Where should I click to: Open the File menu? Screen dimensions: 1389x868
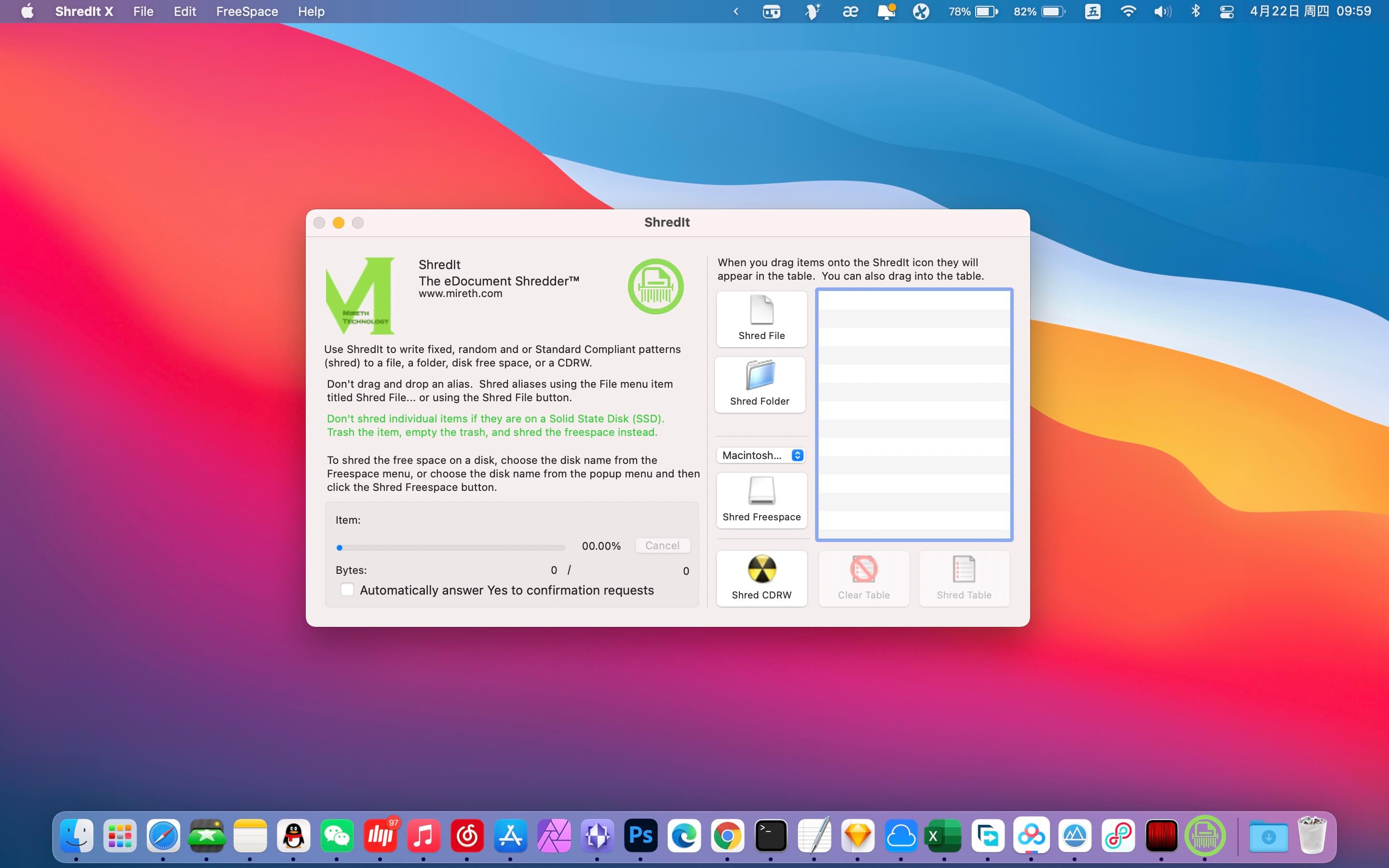click(x=144, y=12)
